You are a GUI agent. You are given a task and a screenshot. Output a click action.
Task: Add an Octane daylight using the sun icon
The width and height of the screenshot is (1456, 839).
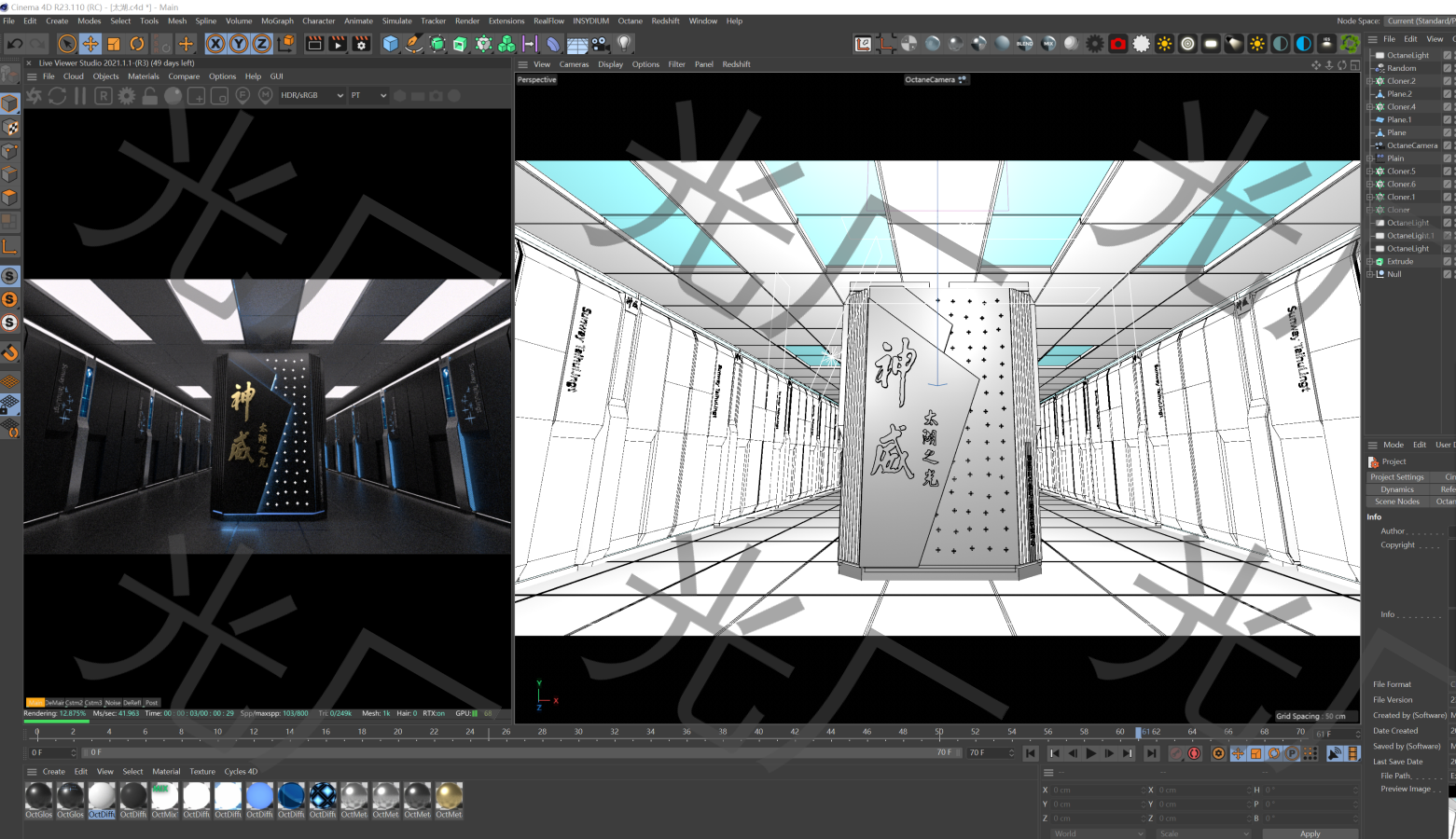(x=1165, y=43)
